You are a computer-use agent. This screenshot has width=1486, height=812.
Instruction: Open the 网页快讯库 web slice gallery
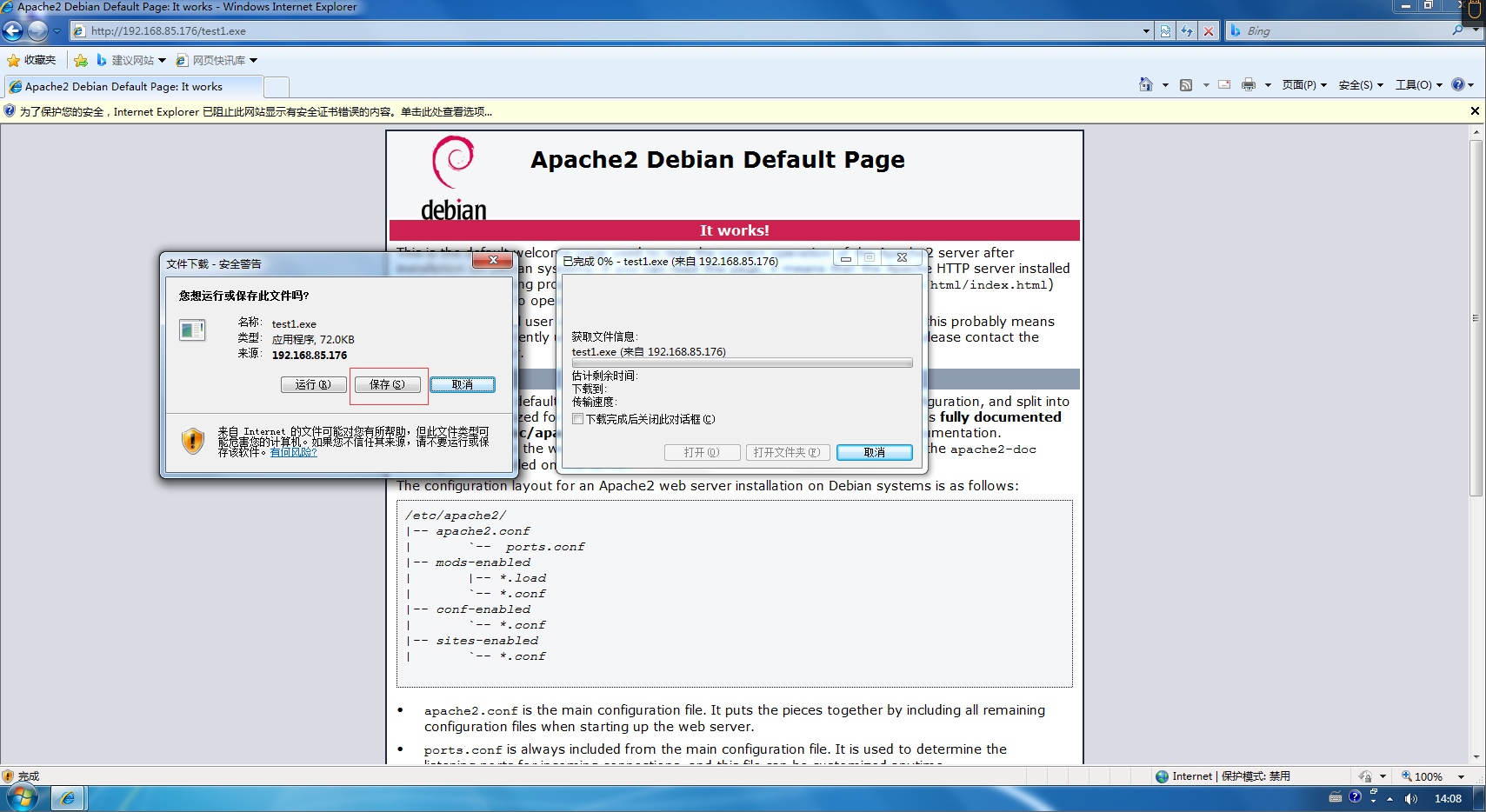[217, 60]
